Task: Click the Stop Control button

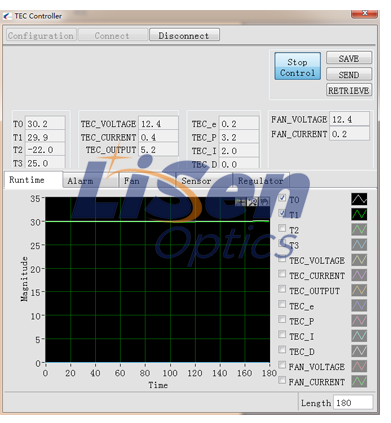Action: pyautogui.click(x=298, y=66)
